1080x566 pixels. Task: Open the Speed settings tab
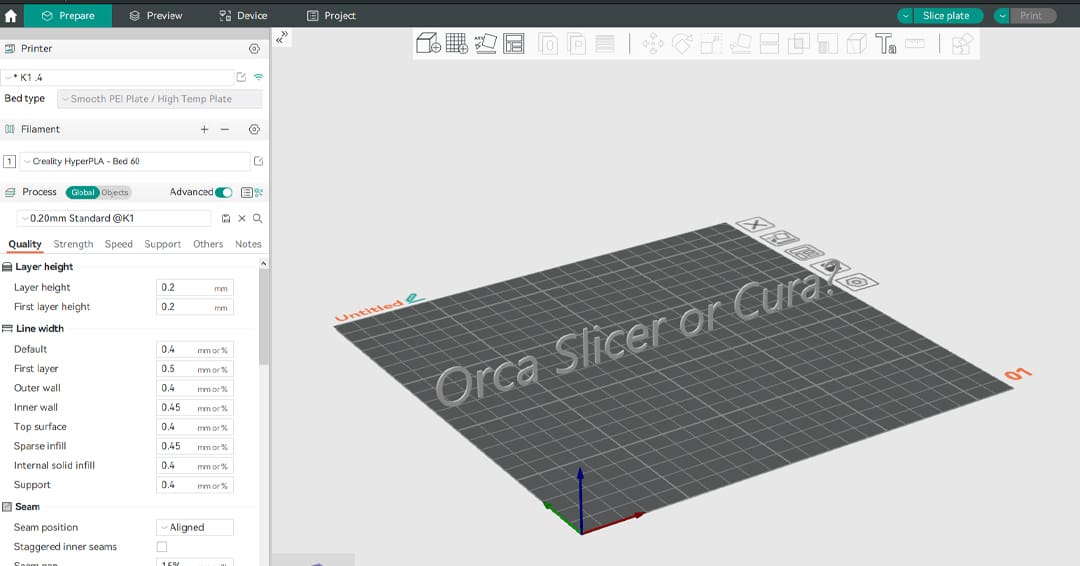pos(118,244)
